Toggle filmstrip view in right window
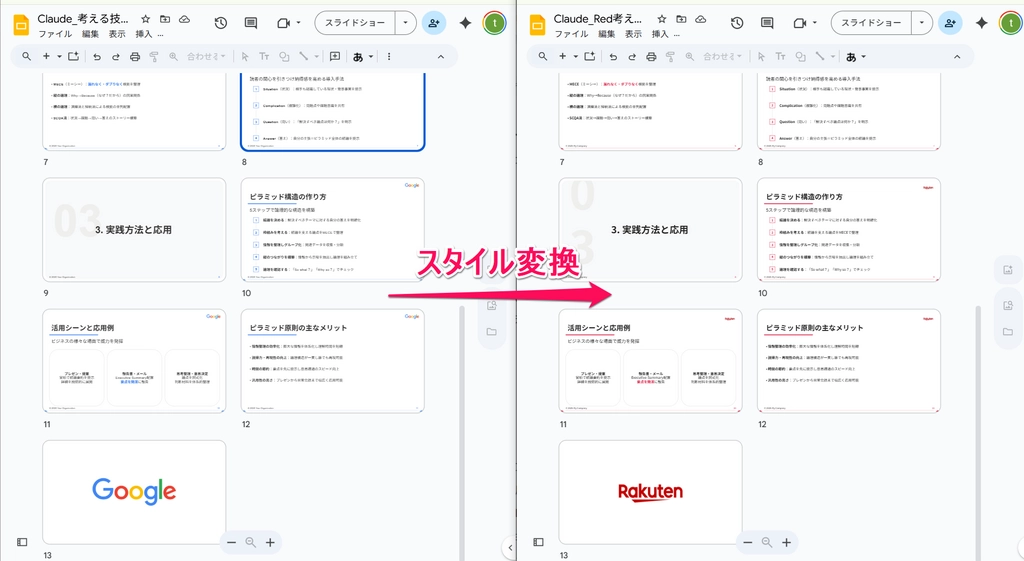Image resolution: width=1024 pixels, height=561 pixels. 538,542
